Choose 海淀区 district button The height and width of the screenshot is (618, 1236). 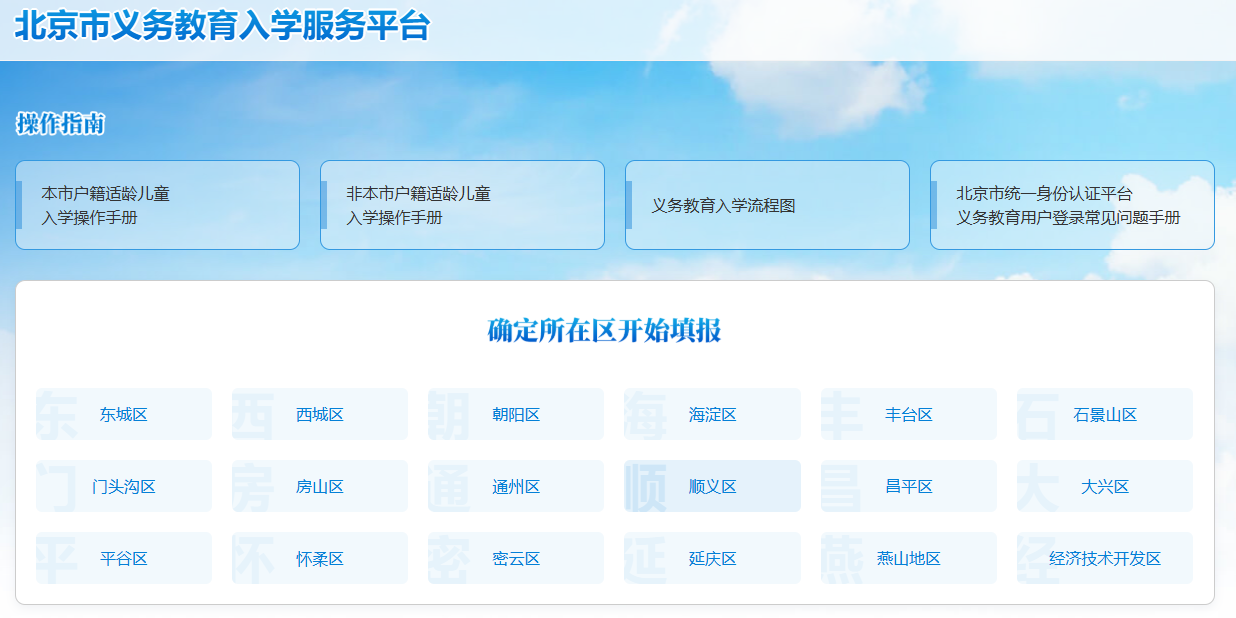[712, 414]
